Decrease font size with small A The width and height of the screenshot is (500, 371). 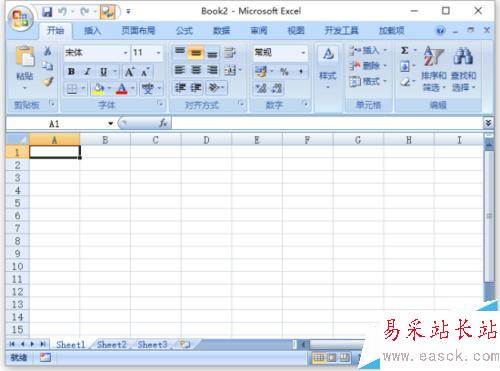point(145,71)
